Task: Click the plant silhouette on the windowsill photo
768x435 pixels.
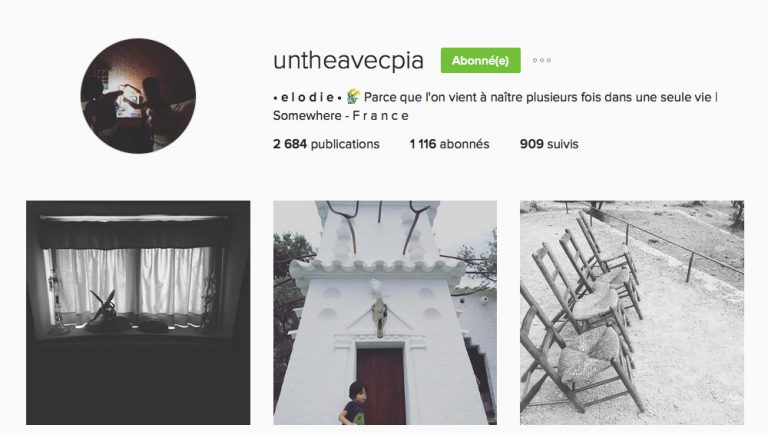Action: click(x=104, y=307)
